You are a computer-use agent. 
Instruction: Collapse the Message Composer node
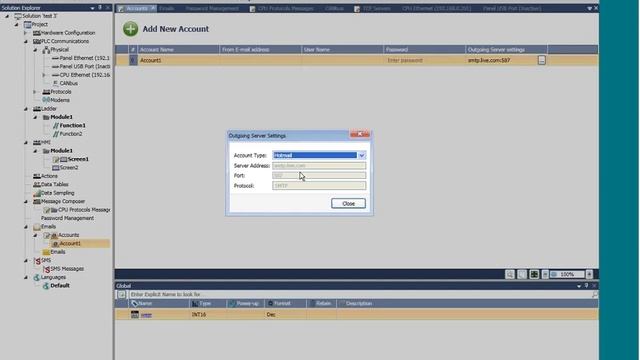pyautogui.click(x=26, y=202)
